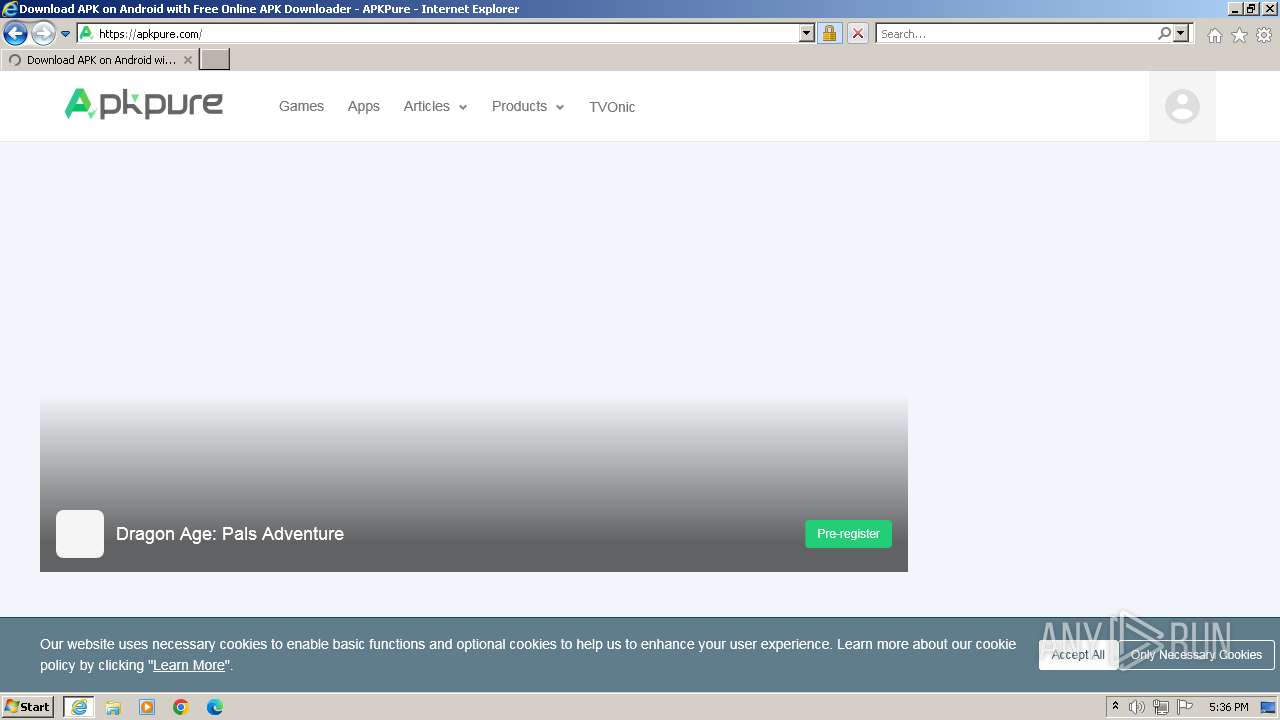Click the Internet Explorer title bar icon
Image resolution: width=1280 pixels, height=720 pixels.
click(10, 9)
